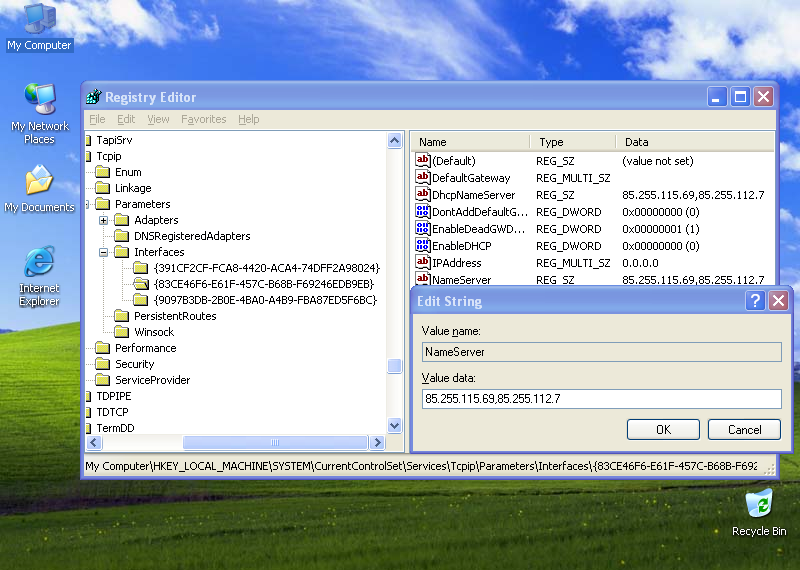Open My Documents desktop icon
800x570 pixels.
tap(39, 189)
